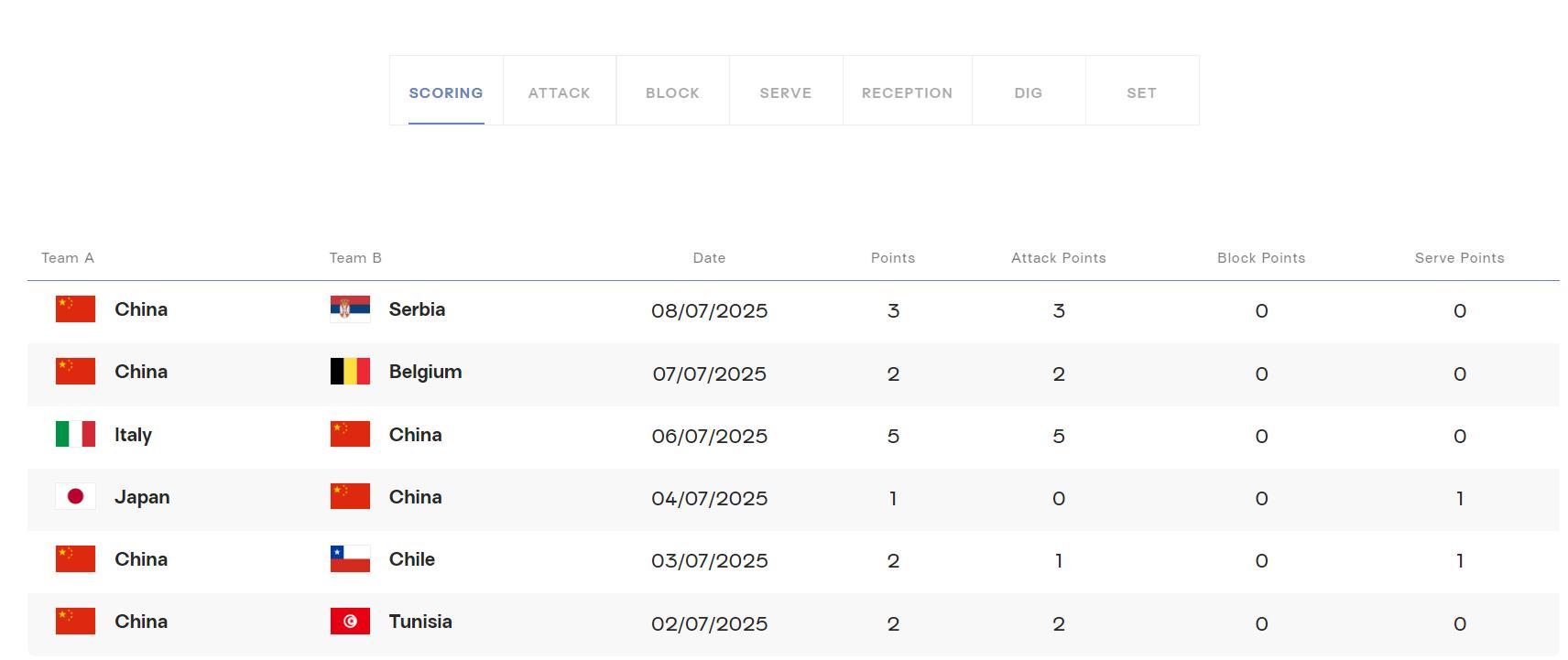1568x660 pixels.
Task: Select the Scoring tab
Action: [x=445, y=92]
